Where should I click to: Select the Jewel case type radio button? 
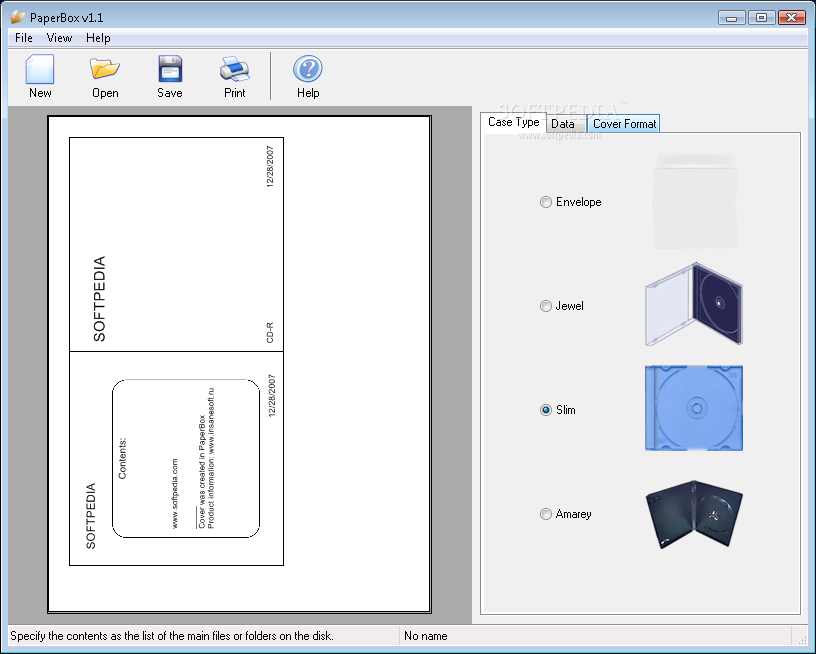(545, 306)
